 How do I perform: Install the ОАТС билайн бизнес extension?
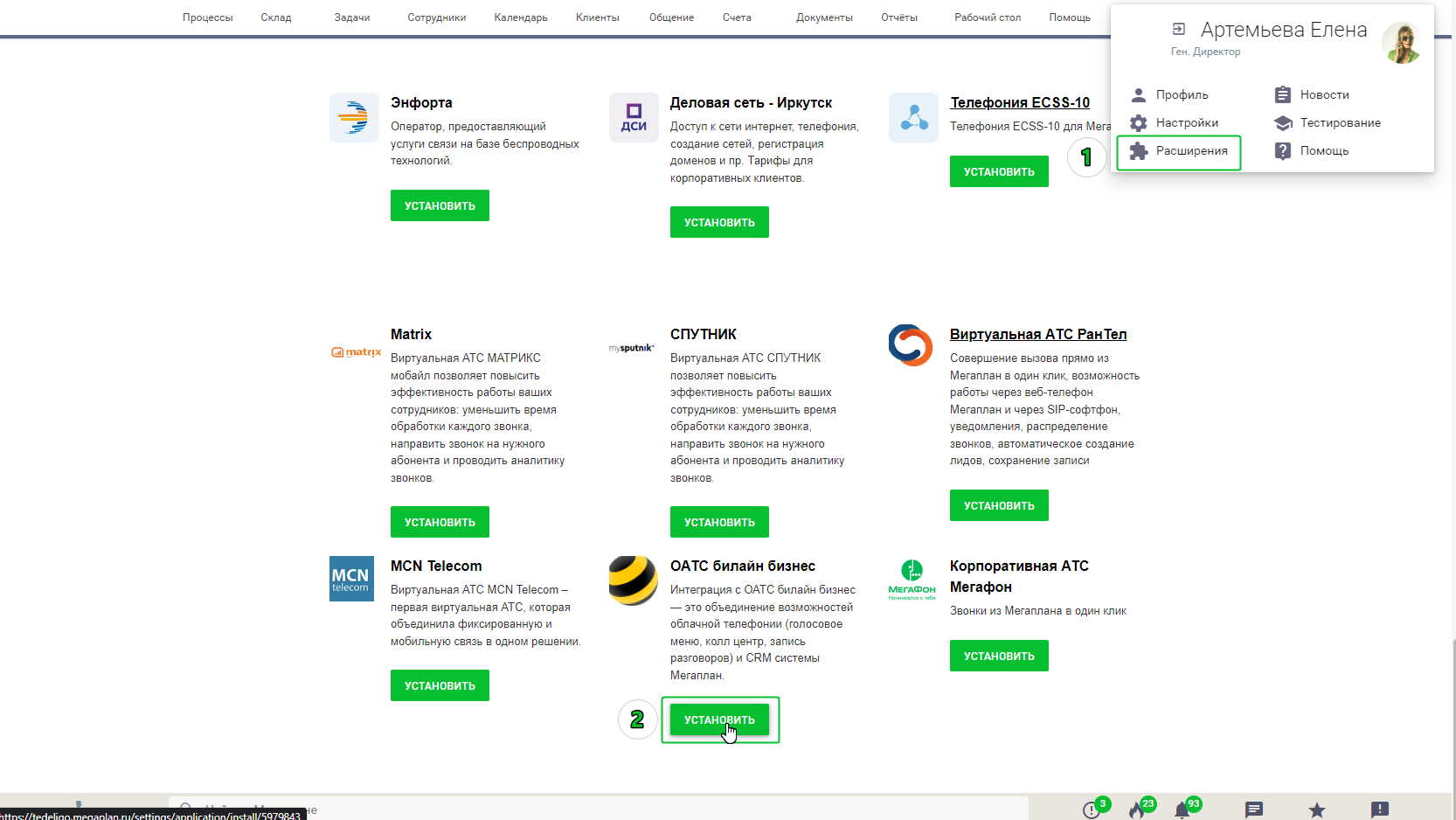(x=719, y=719)
